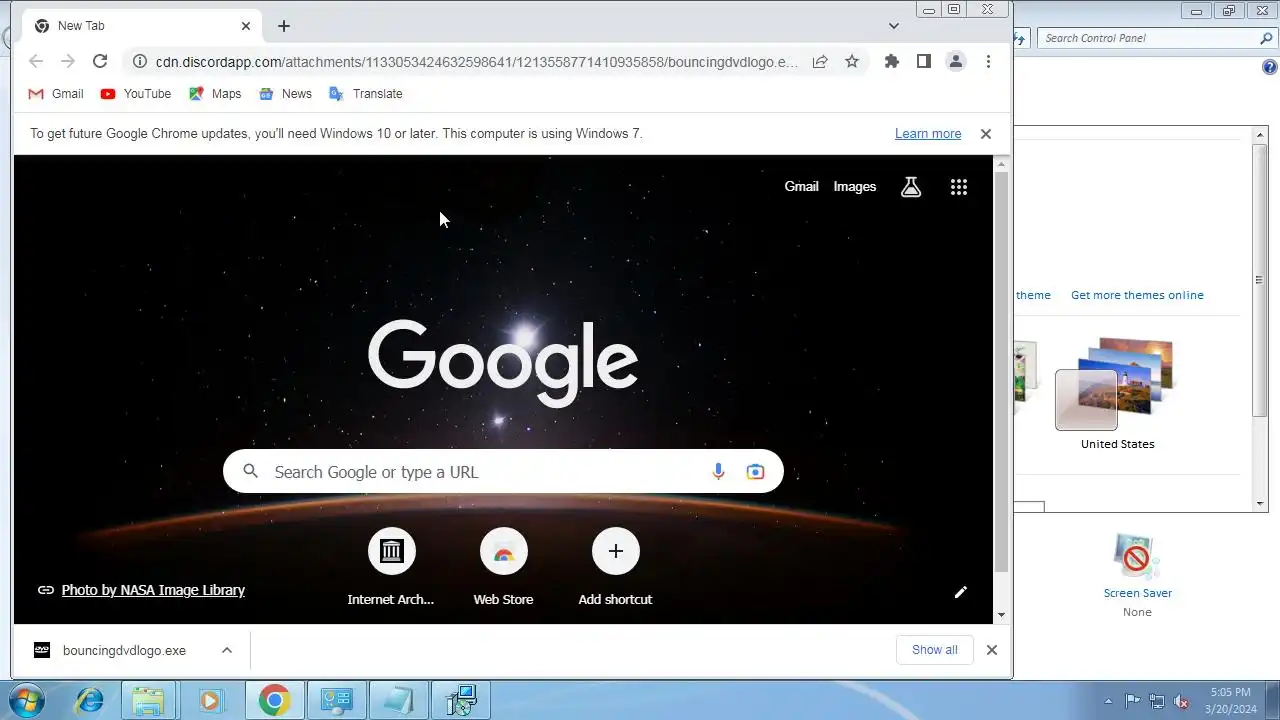View site information icon in address bar

139,61
